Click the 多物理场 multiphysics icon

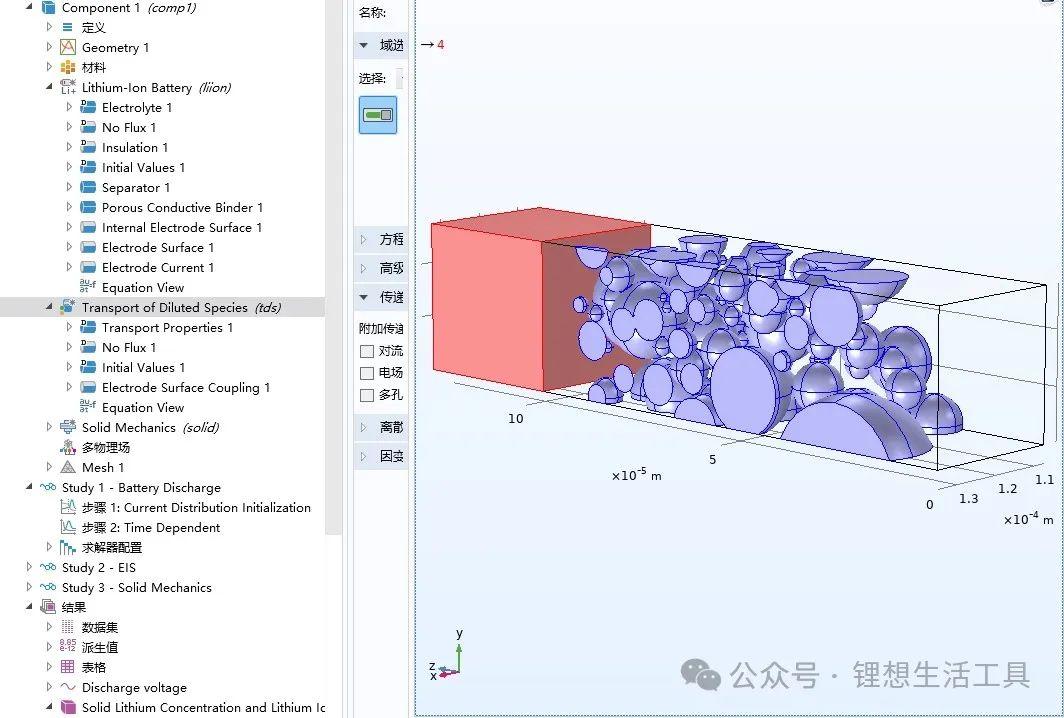click(68, 447)
